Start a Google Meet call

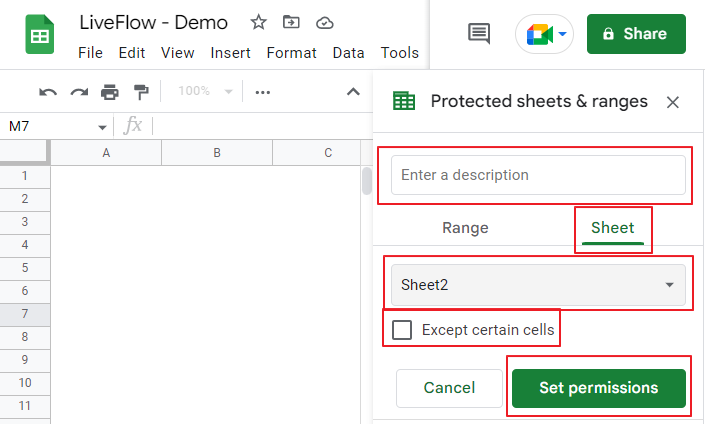[x=544, y=34]
